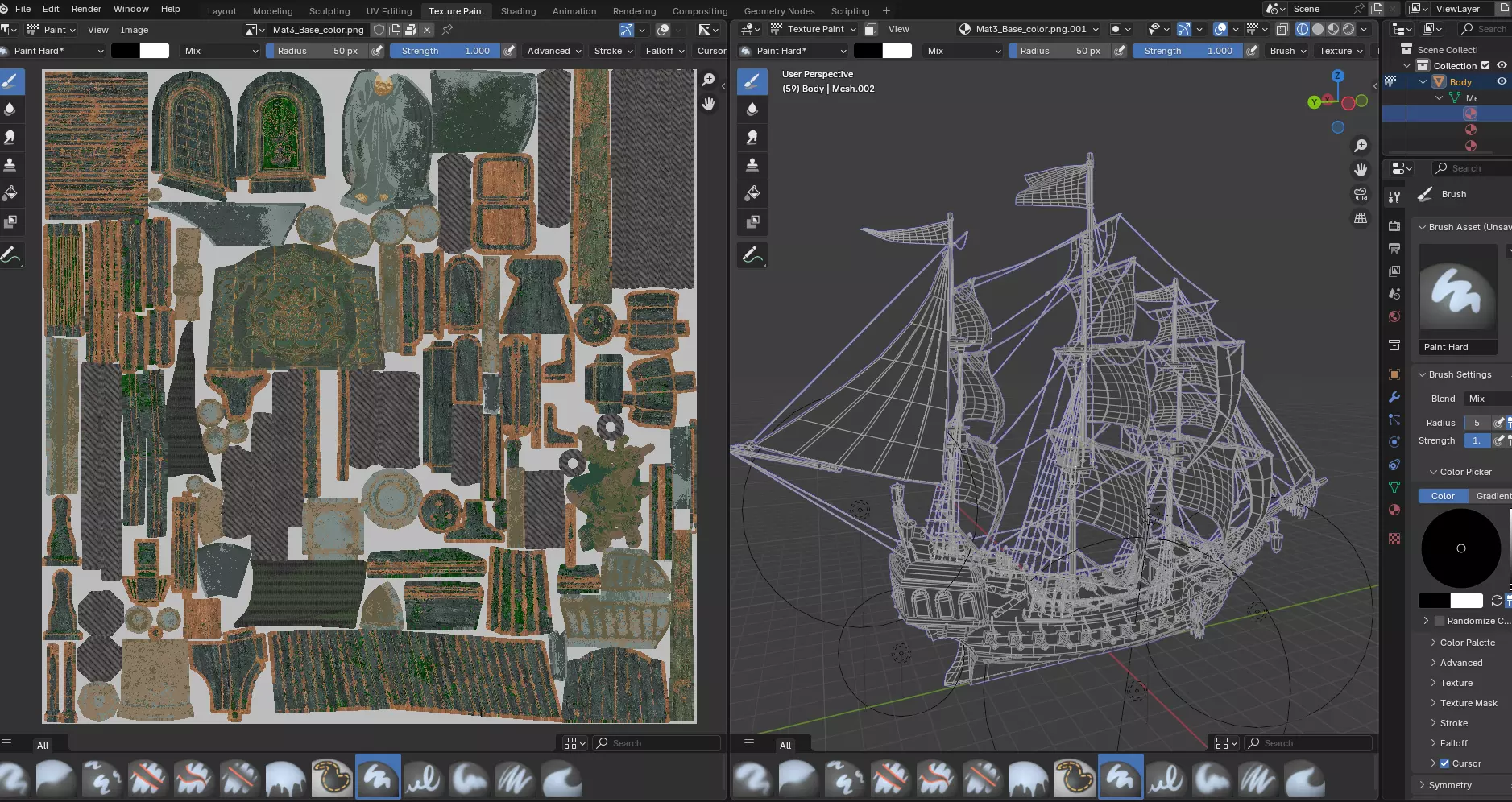Pin the image with the pin icon
Screen dimensions: 1512x802
click(x=447, y=30)
